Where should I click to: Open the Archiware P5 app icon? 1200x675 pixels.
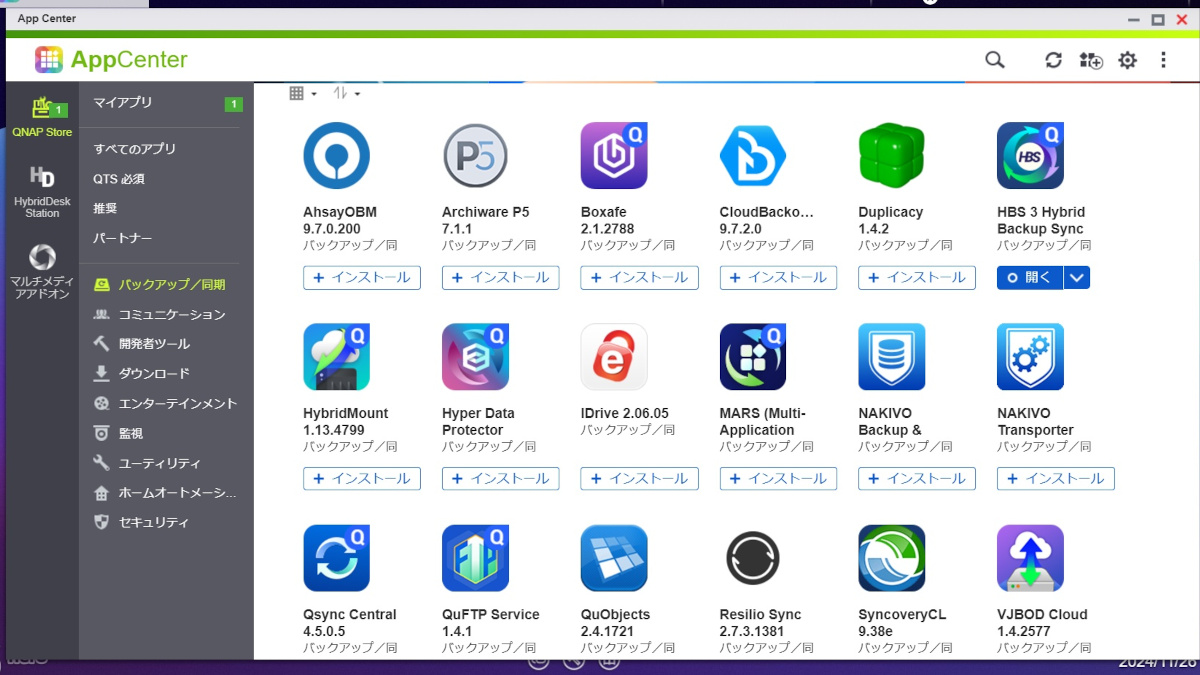pos(475,156)
